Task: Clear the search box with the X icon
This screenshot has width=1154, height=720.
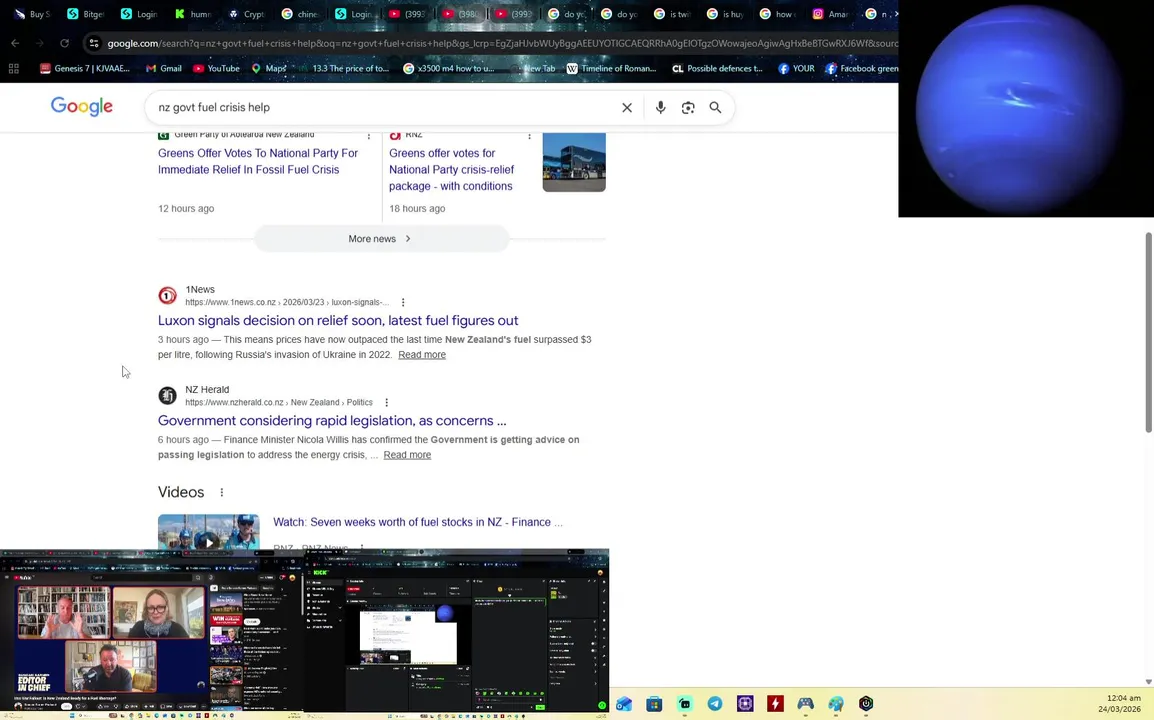Action: coord(627,107)
